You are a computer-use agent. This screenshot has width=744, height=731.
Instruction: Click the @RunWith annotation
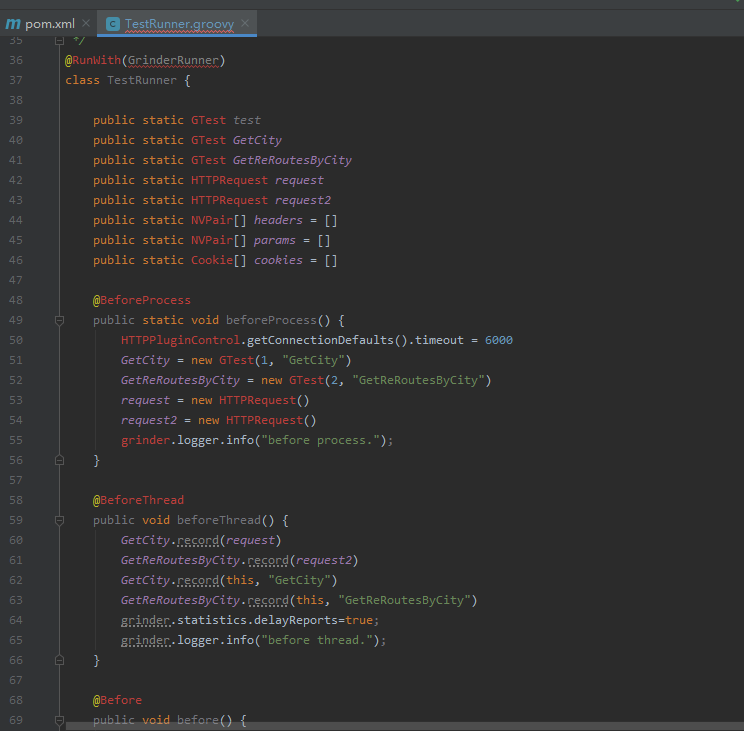coord(92,60)
